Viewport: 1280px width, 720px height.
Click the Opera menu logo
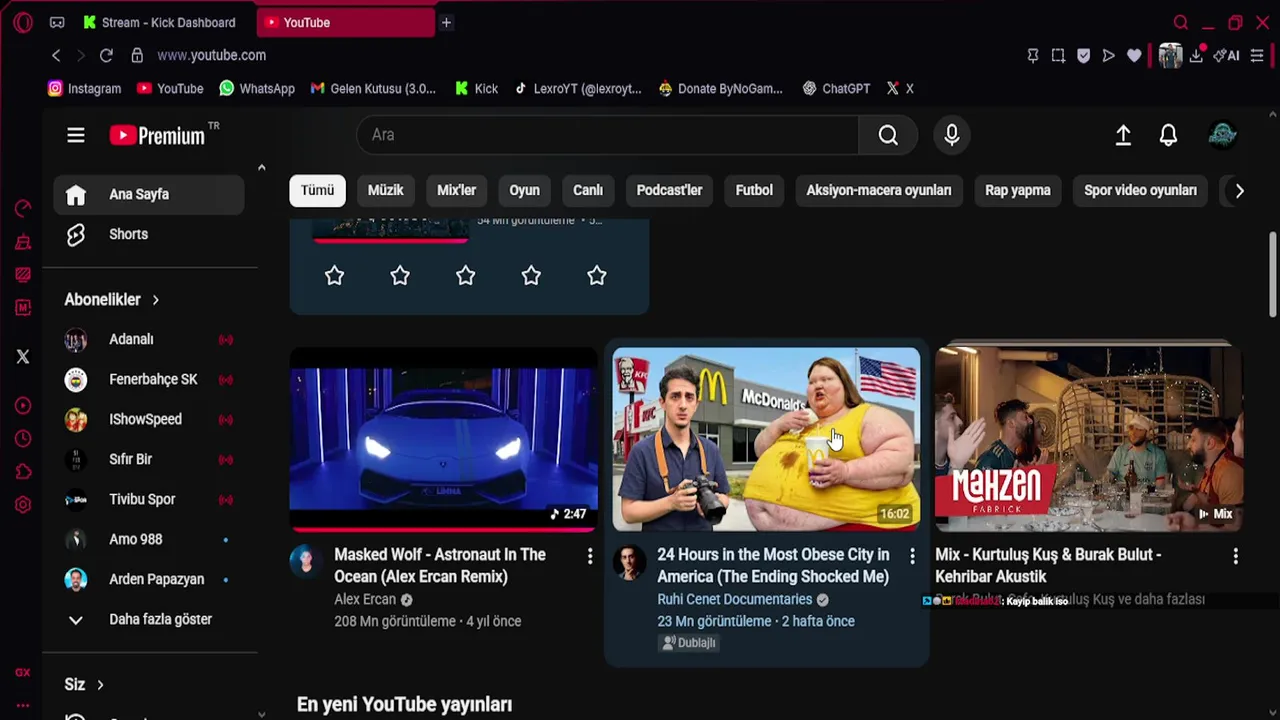[x=23, y=22]
